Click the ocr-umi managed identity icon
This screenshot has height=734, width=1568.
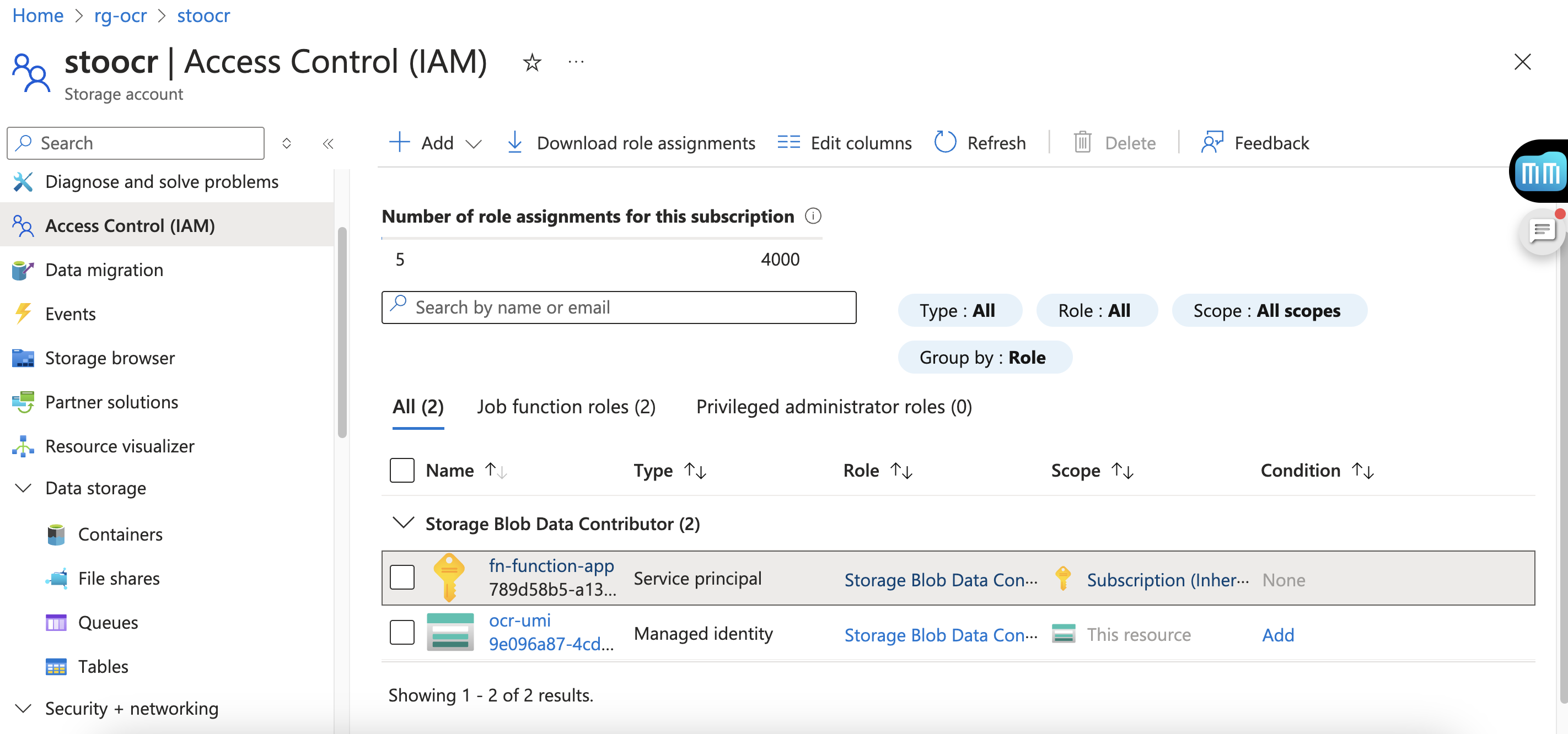pos(450,633)
